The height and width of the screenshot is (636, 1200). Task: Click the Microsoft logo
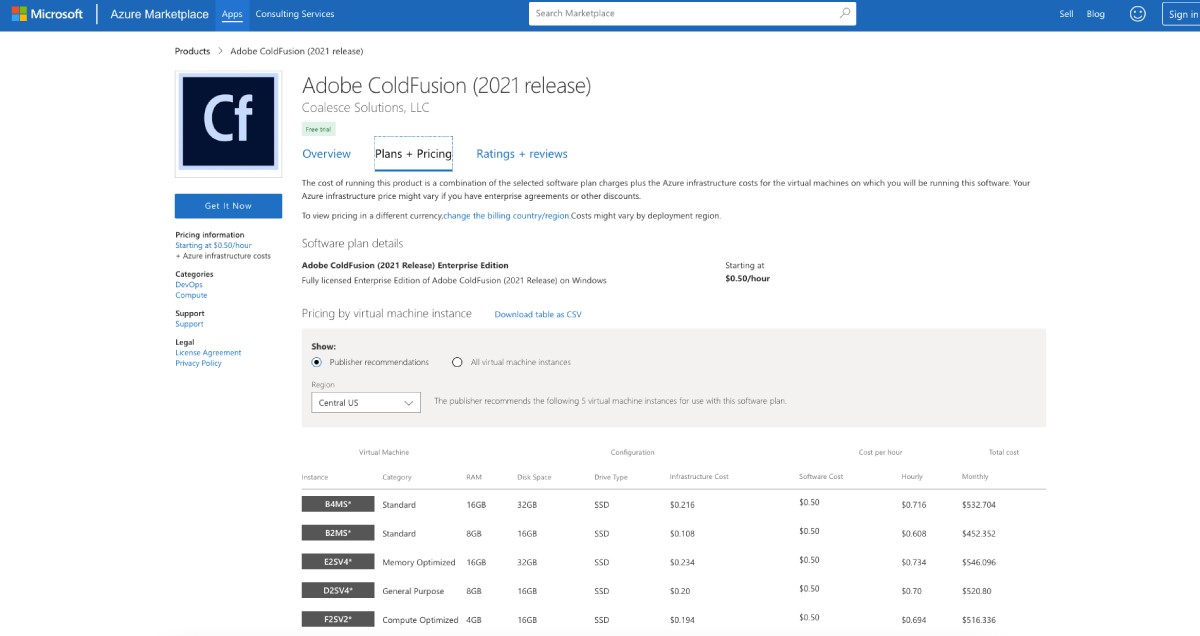[48, 13]
